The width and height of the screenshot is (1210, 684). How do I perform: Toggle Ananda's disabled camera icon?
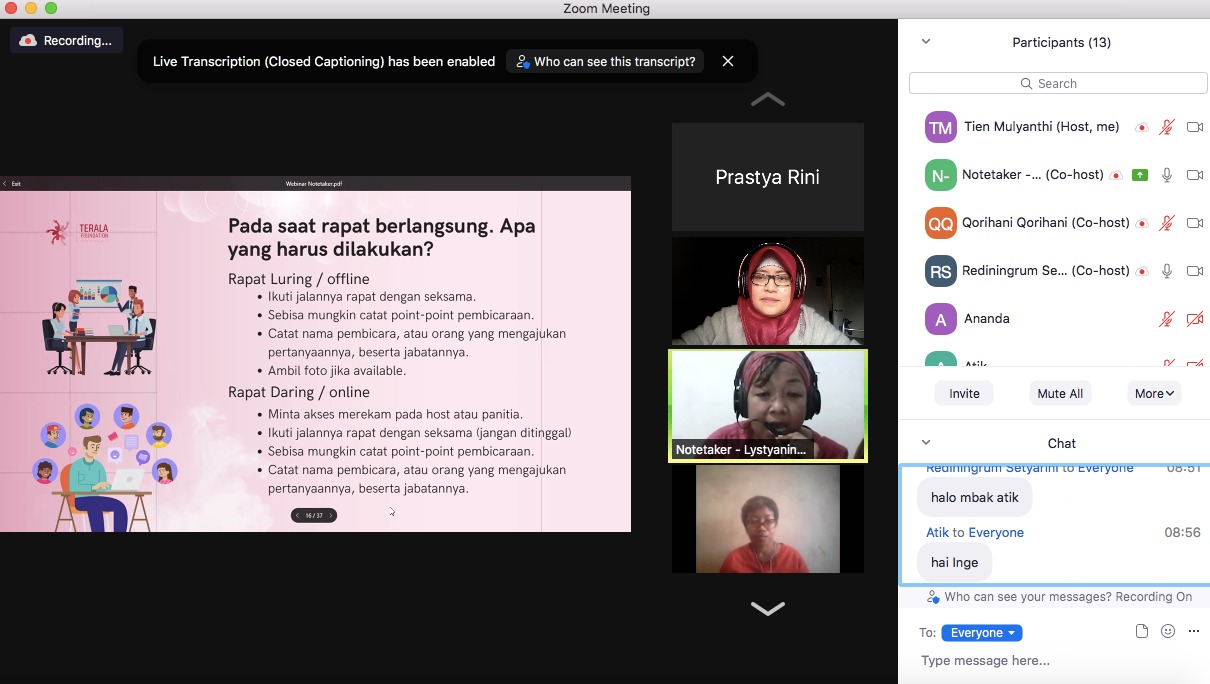[x=1194, y=319]
